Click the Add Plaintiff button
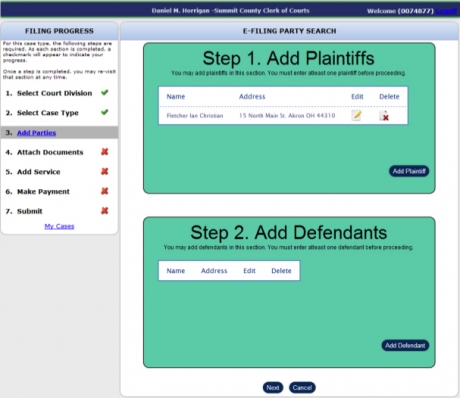 [409, 171]
